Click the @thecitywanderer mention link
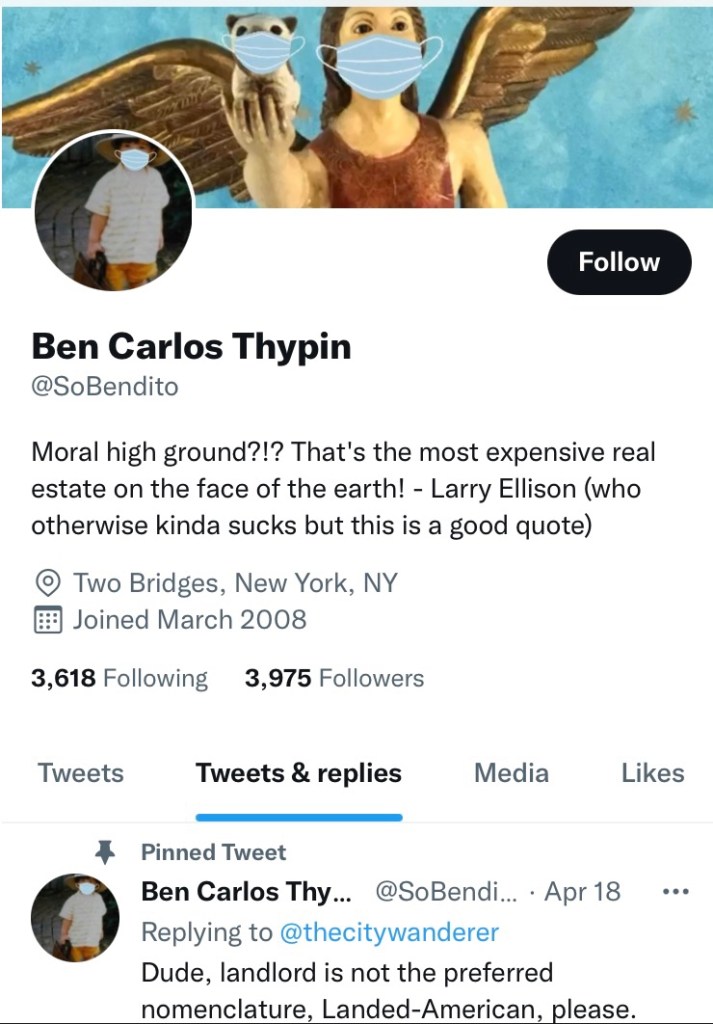 click(388, 932)
